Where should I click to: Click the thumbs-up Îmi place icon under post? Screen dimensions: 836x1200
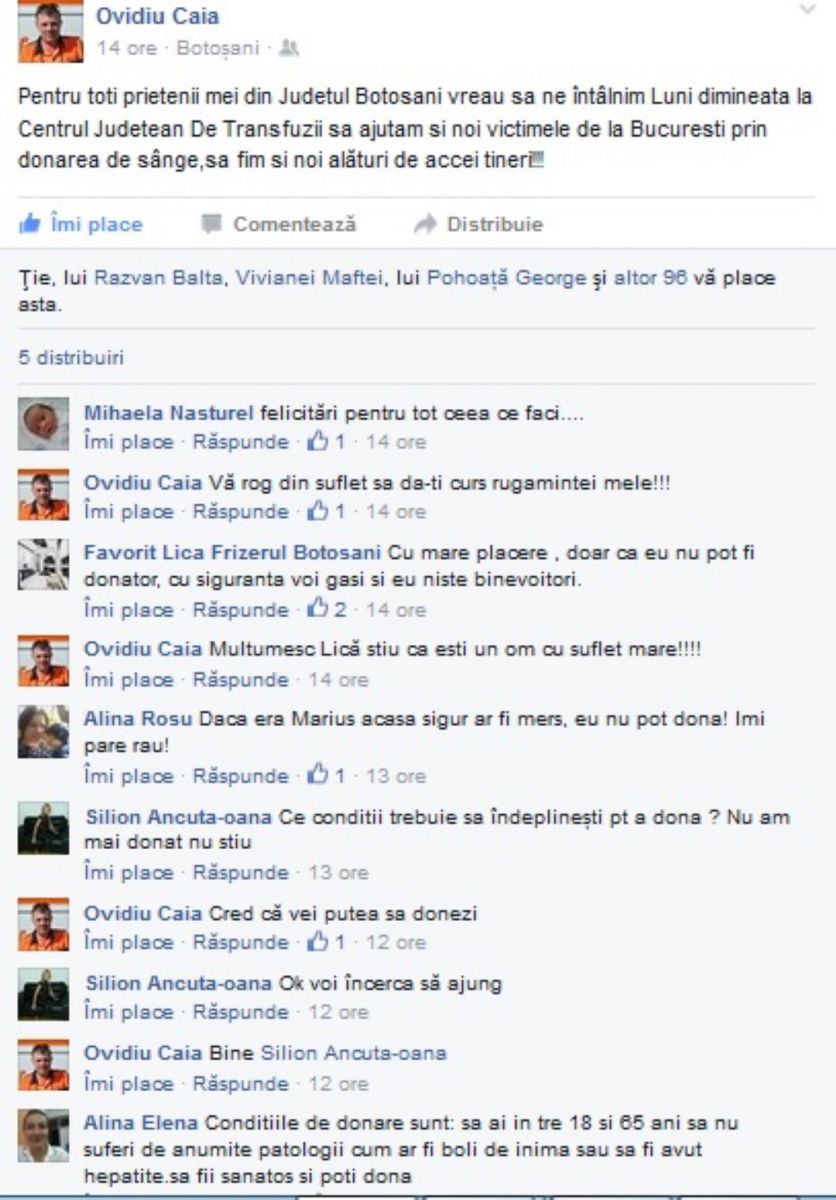[30, 223]
